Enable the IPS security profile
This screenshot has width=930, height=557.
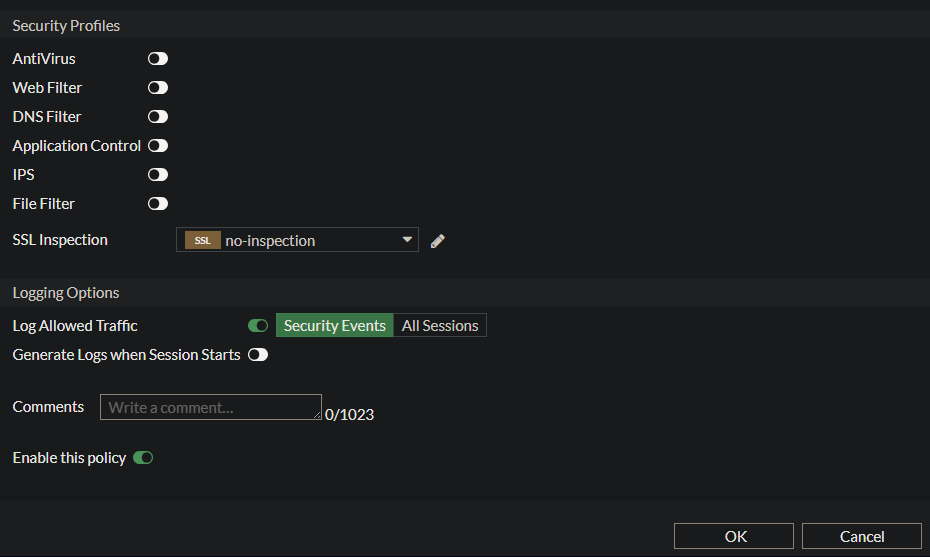158,175
